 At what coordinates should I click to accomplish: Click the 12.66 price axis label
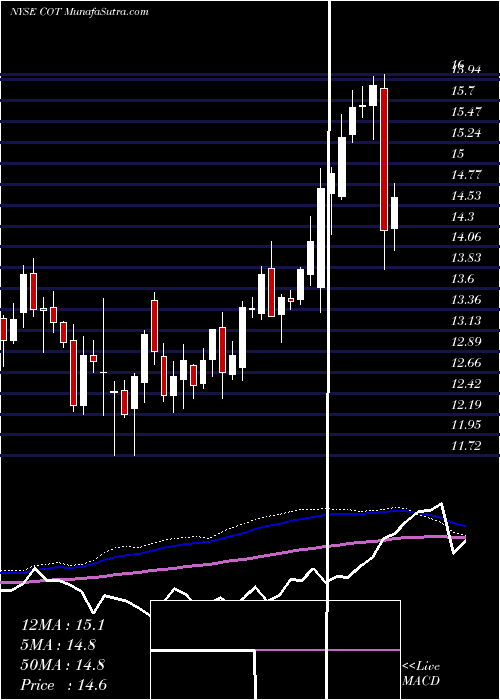click(x=467, y=362)
